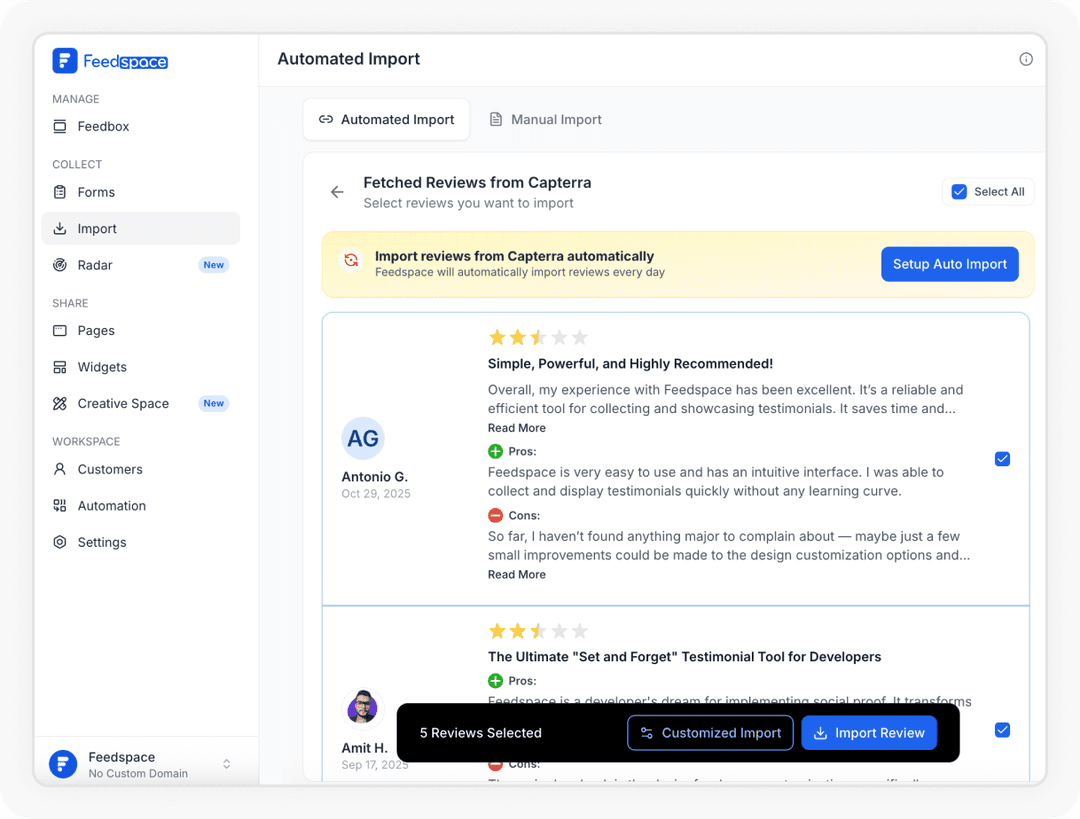Click the '5 Reviews Selected' label
Viewport: 1080px width, 819px height.
[481, 733]
